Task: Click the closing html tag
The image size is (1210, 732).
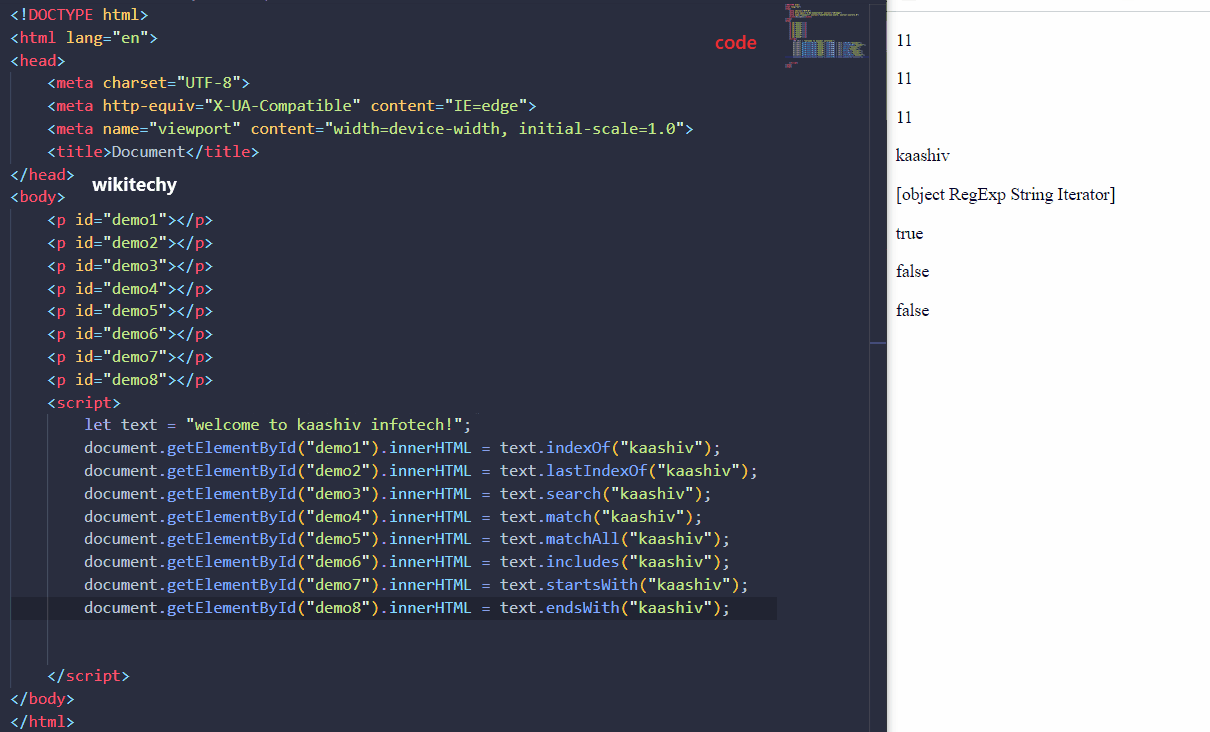Action: [42, 721]
